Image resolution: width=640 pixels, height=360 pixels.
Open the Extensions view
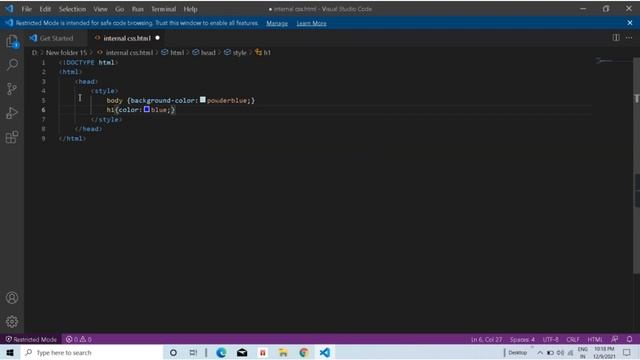tap(12, 137)
